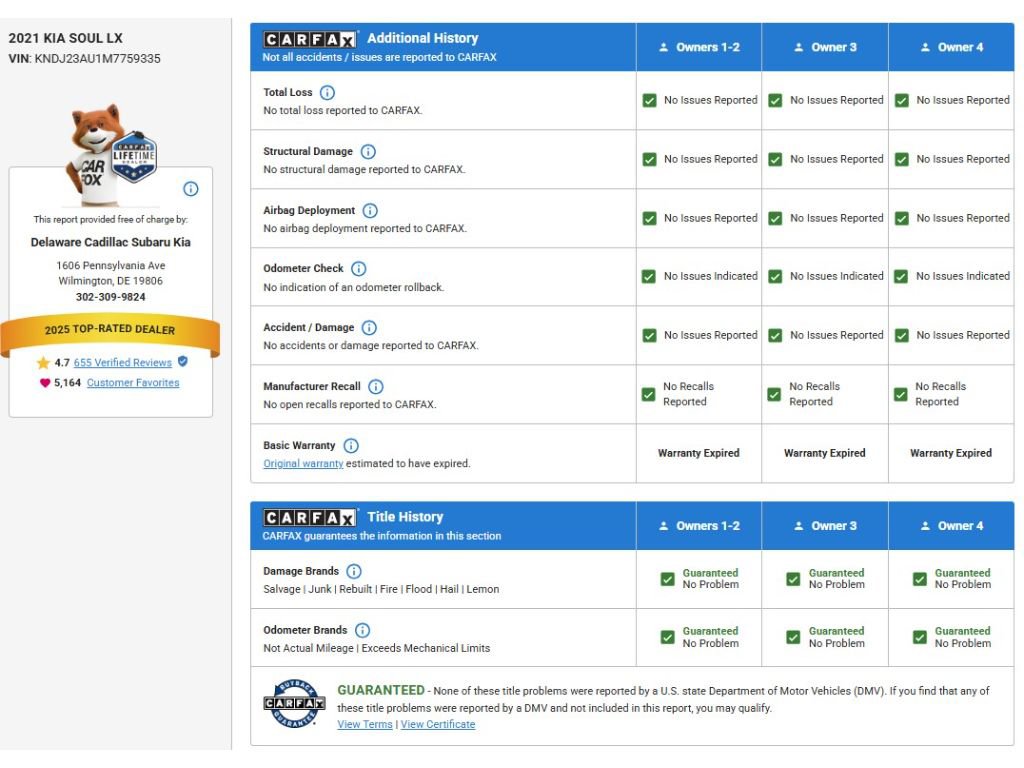The height and width of the screenshot is (768, 1024).
Task: Click the Accident / Damage info icon
Action: pyautogui.click(x=369, y=327)
